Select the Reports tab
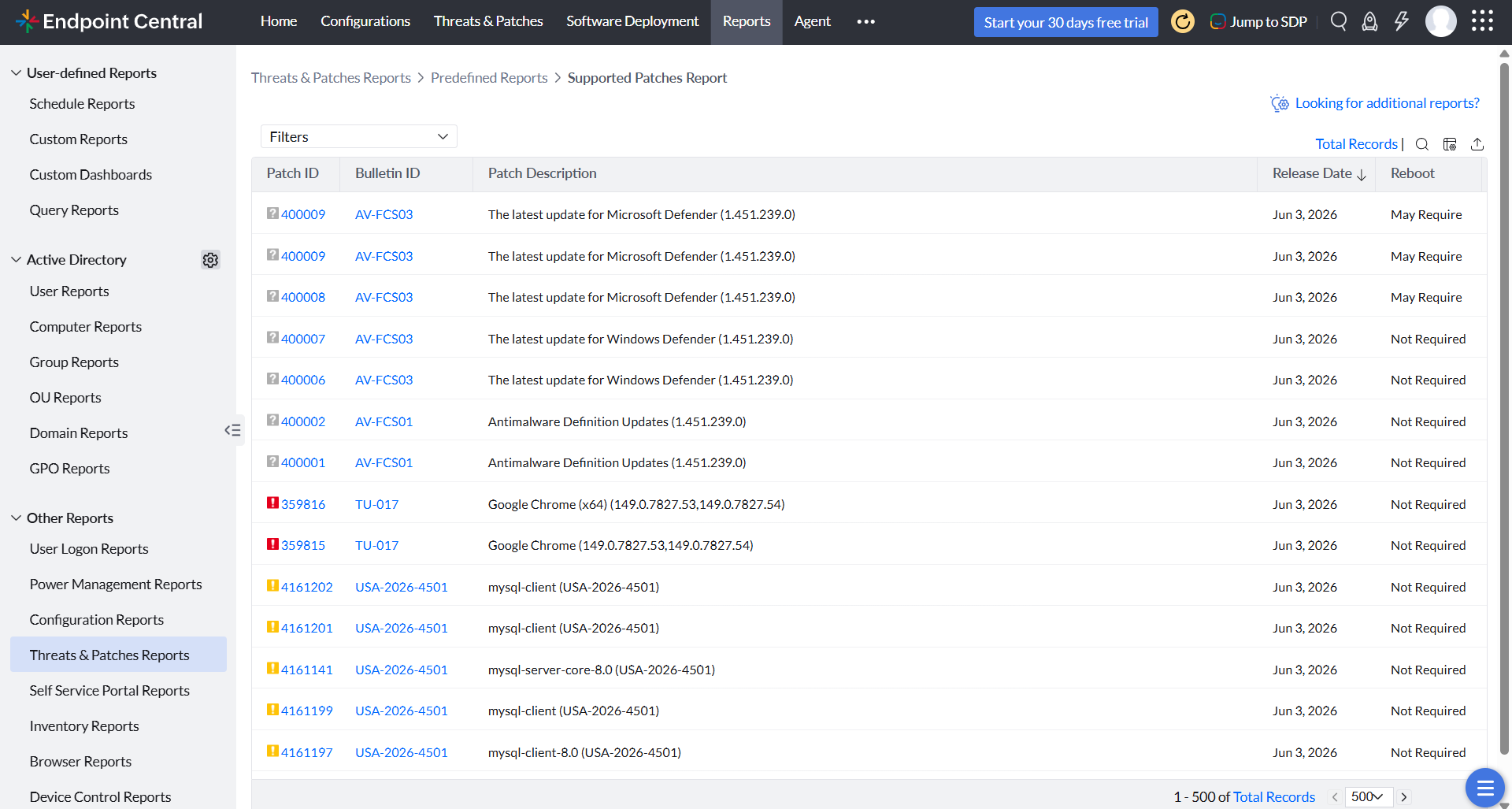 pos(747,21)
